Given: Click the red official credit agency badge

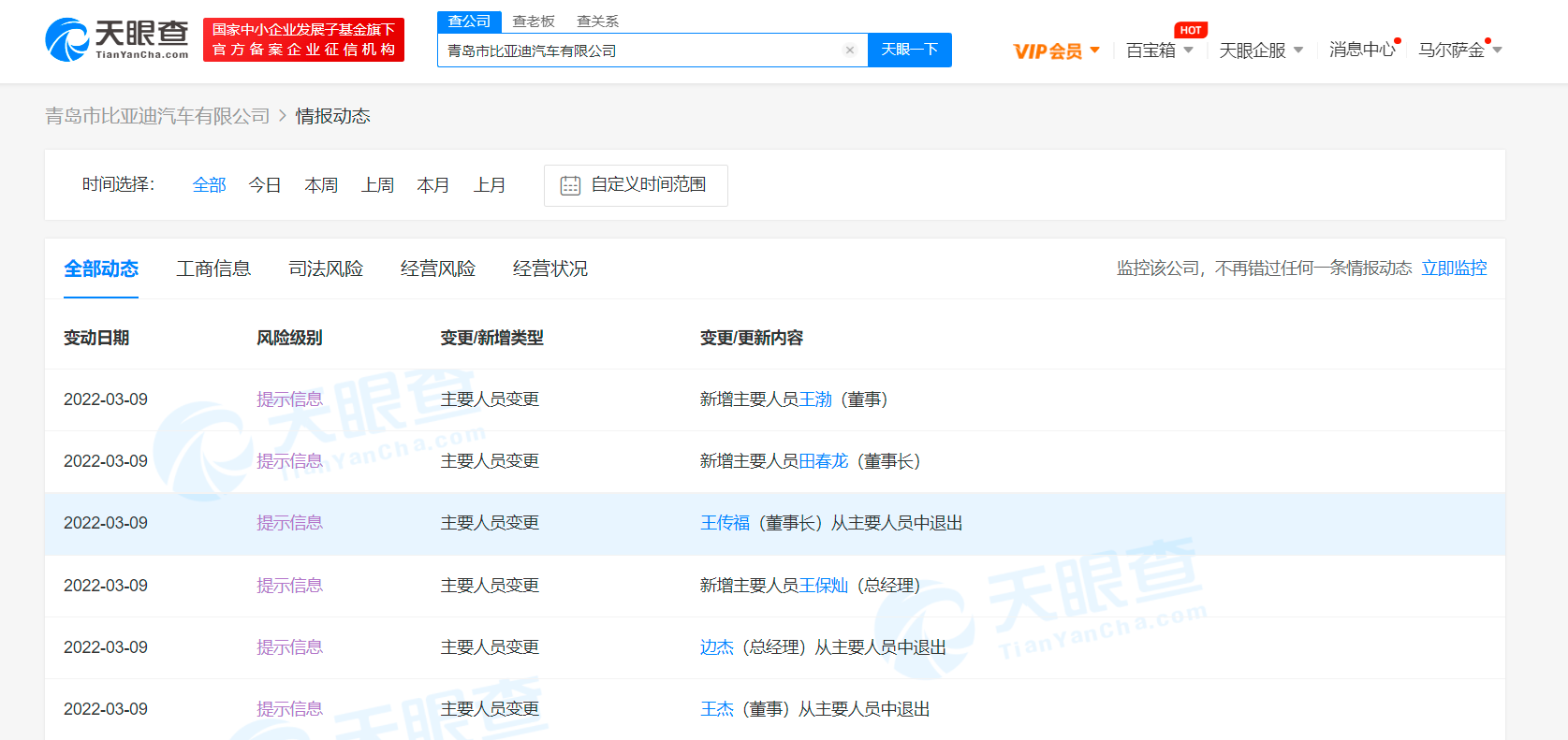Looking at the screenshot, I should tap(303, 40).
